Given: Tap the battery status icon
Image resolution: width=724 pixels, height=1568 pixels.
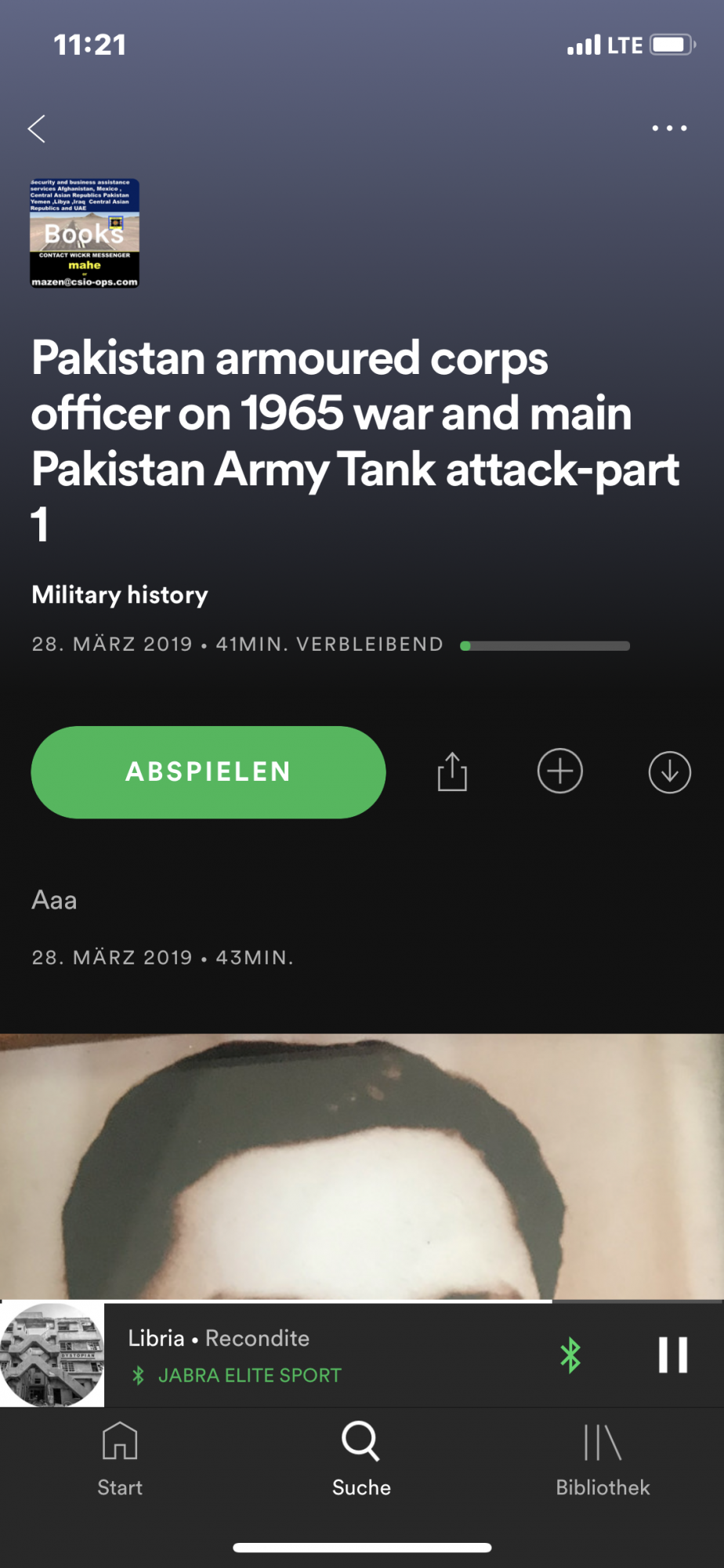Looking at the screenshot, I should click(x=672, y=45).
